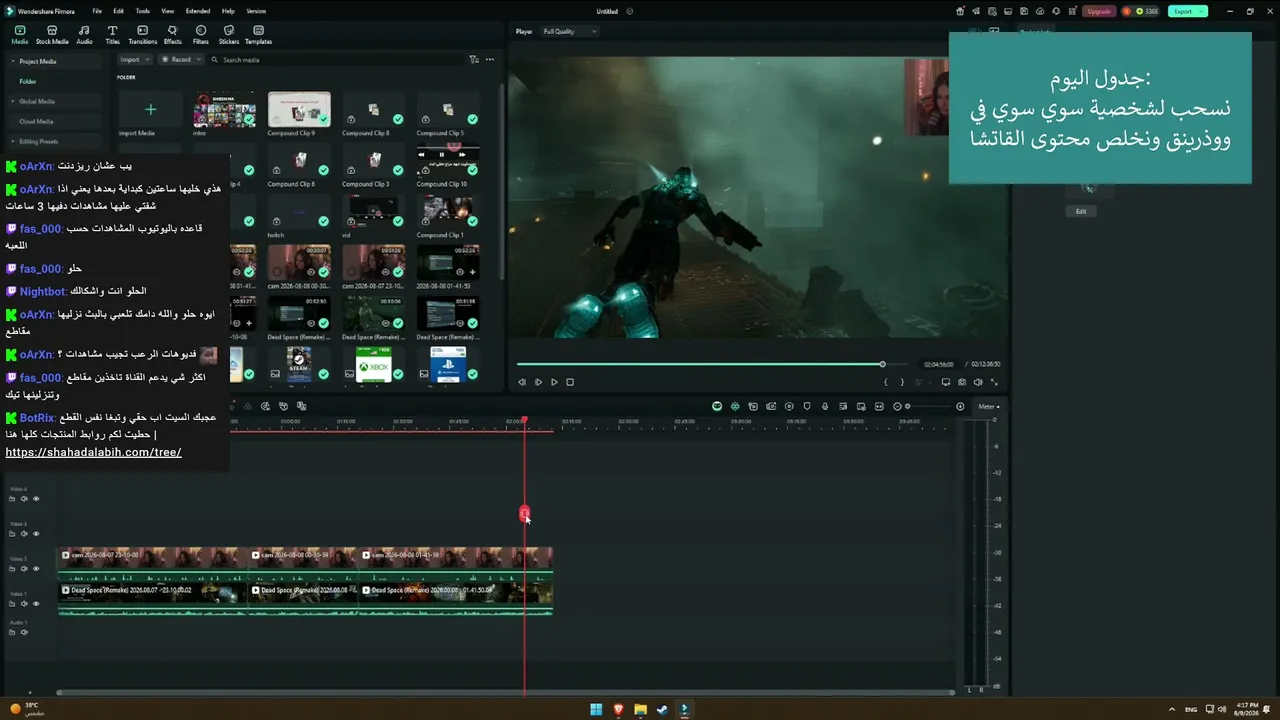Viewport: 1280px width, 720px height.
Task: Zoom out the timeline
Action: coord(896,406)
